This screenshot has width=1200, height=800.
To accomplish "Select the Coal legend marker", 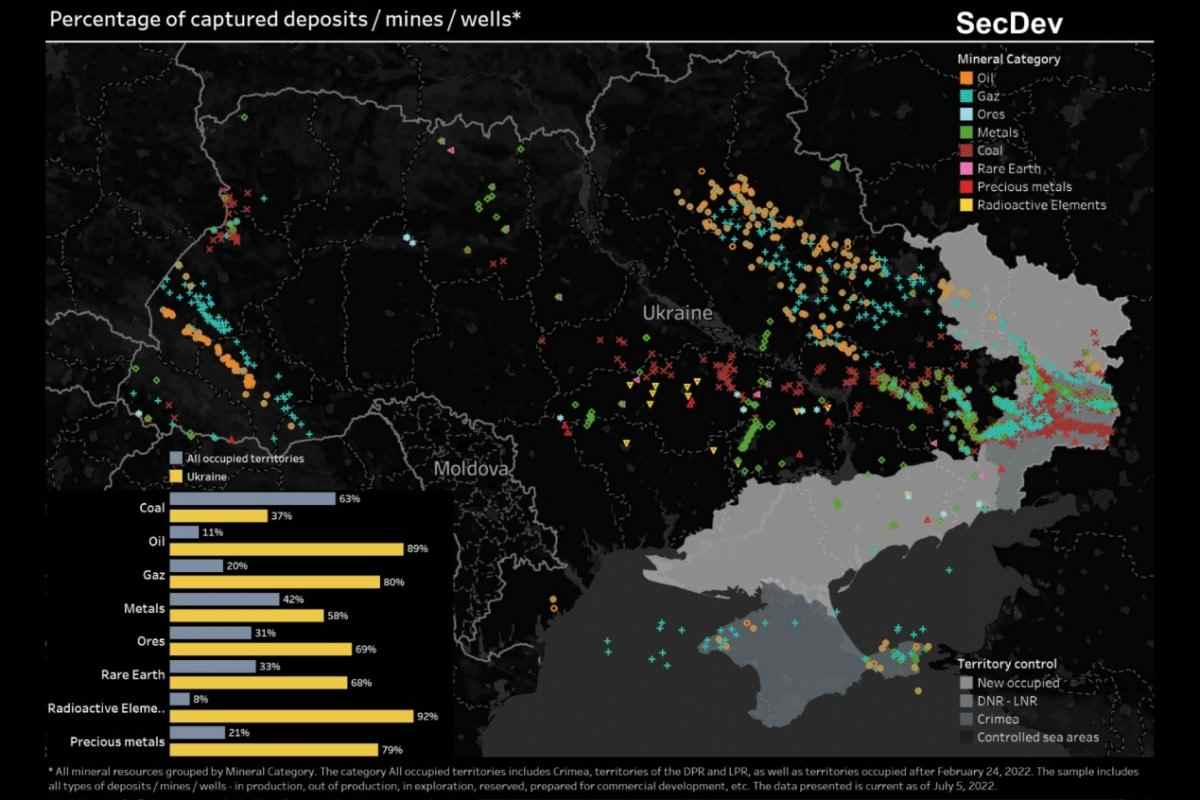I will [x=966, y=150].
